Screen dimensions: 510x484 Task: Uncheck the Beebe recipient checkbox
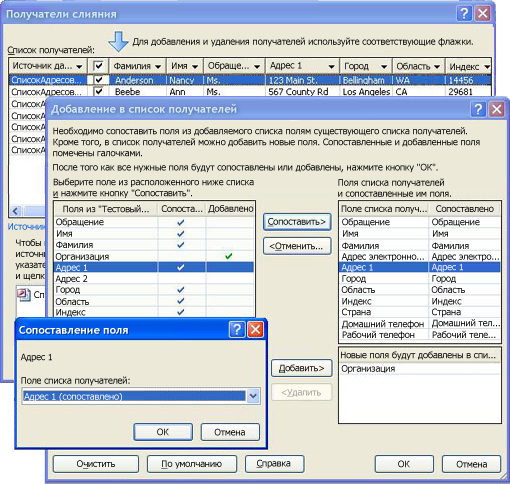coord(99,91)
